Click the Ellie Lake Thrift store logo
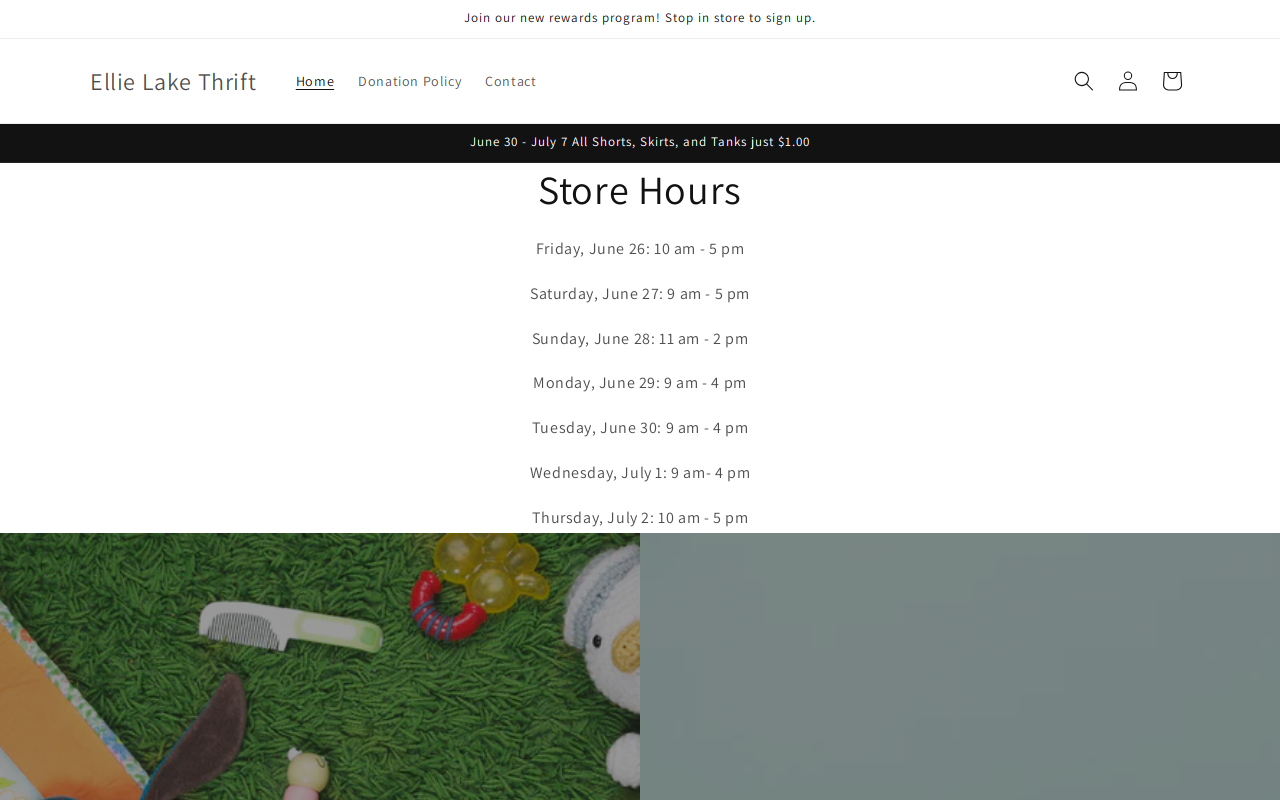Viewport: 1280px width, 800px height. tap(173, 81)
